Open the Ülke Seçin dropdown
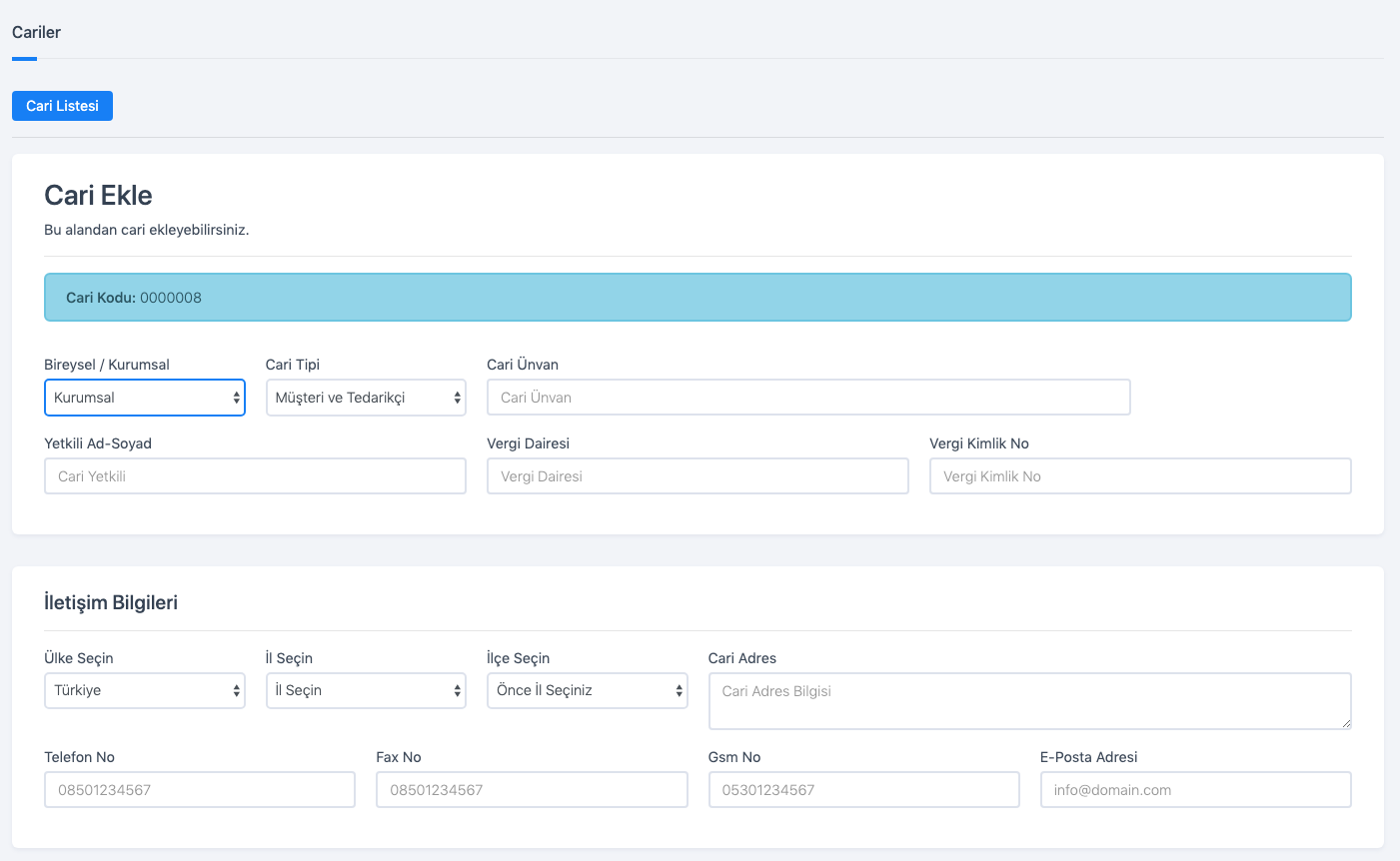The height and width of the screenshot is (861, 1400). pyautogui.click(x=145, y=690)
